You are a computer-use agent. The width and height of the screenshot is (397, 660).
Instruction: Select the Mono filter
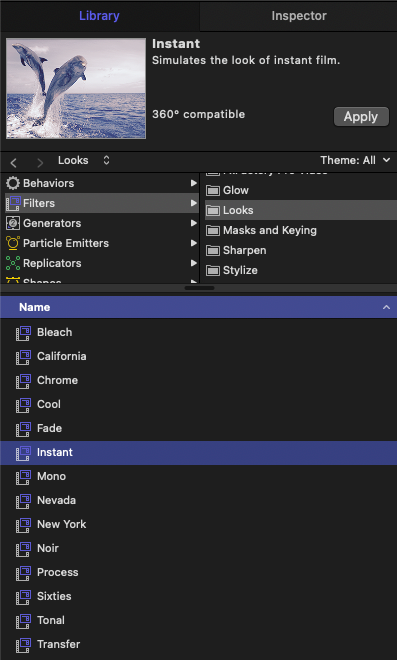tap(198, 476)
